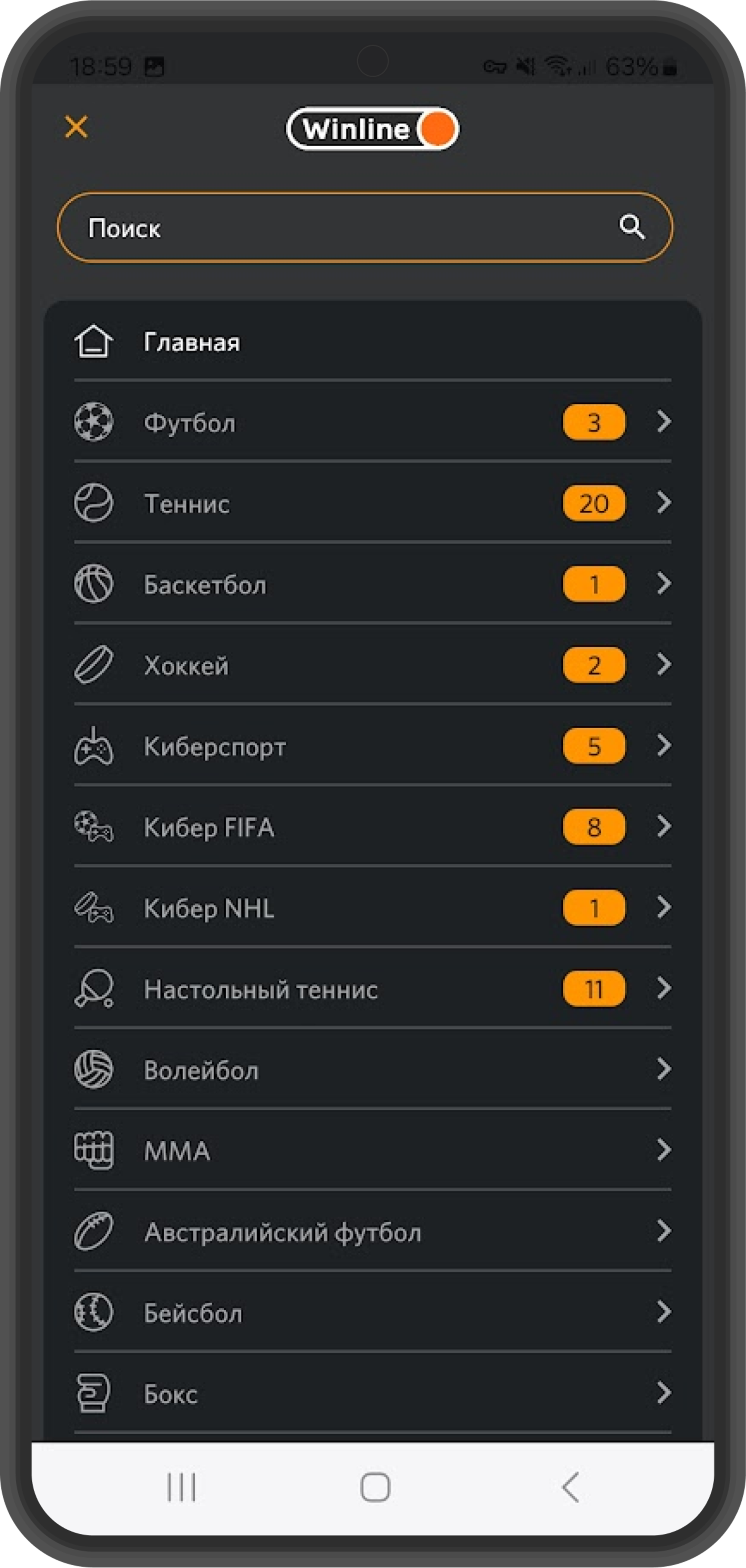746x1568 pixels.
Task: Expand Кибер FIFA with its chevron
Action: tap(664, 827)
